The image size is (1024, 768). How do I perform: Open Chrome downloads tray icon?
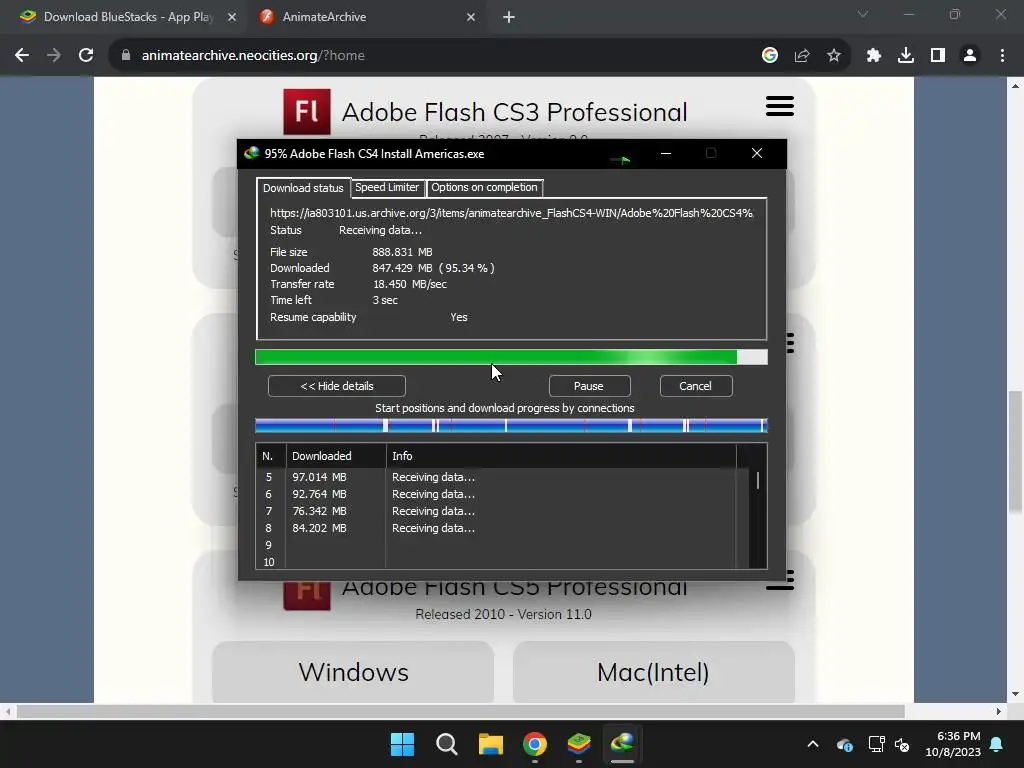point(906,56)
